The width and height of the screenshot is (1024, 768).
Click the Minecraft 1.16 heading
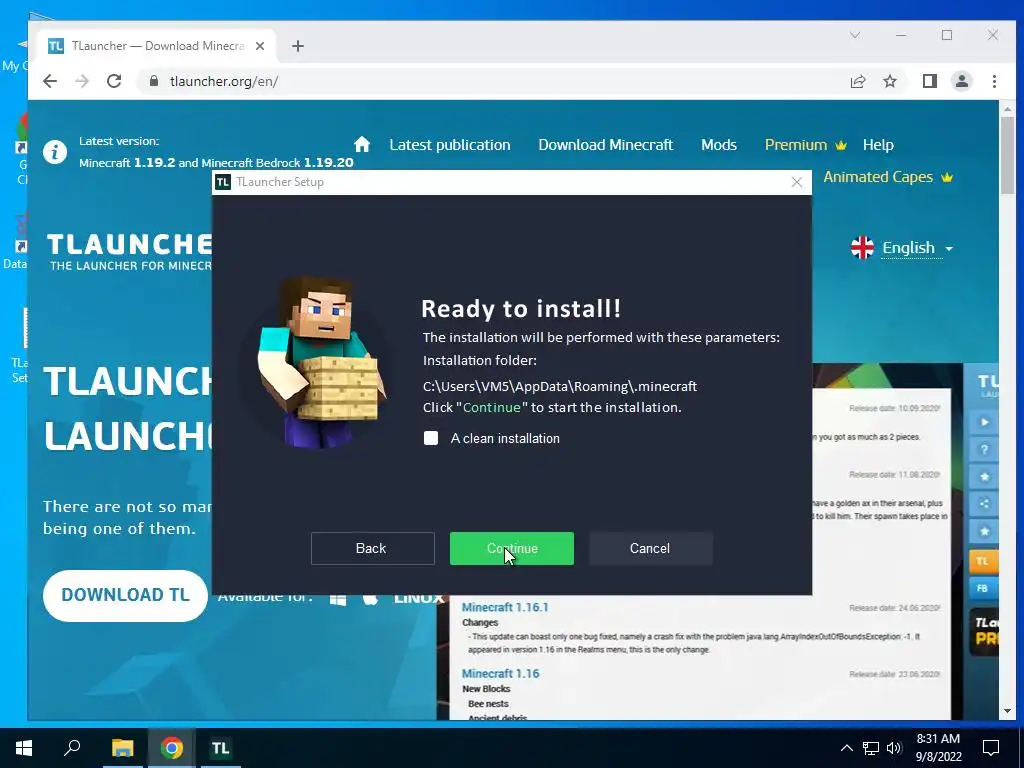tap(500, 673)
